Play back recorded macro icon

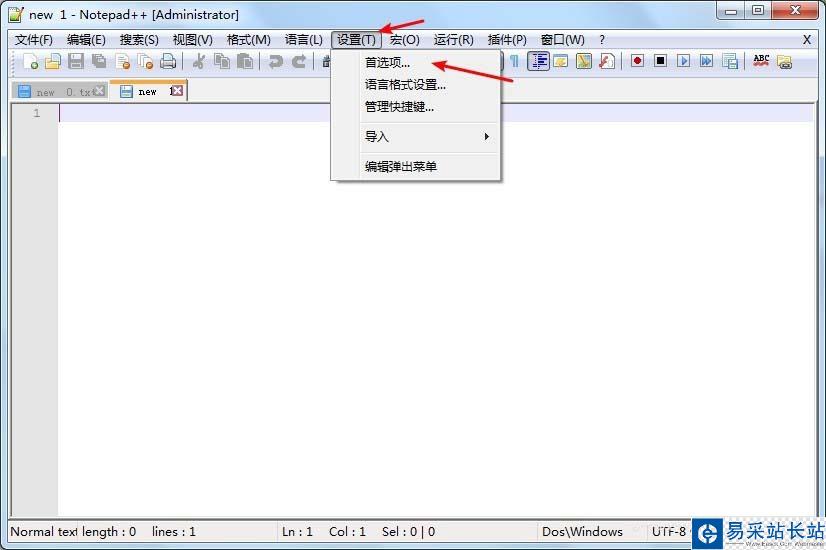(x=684, y=61)
